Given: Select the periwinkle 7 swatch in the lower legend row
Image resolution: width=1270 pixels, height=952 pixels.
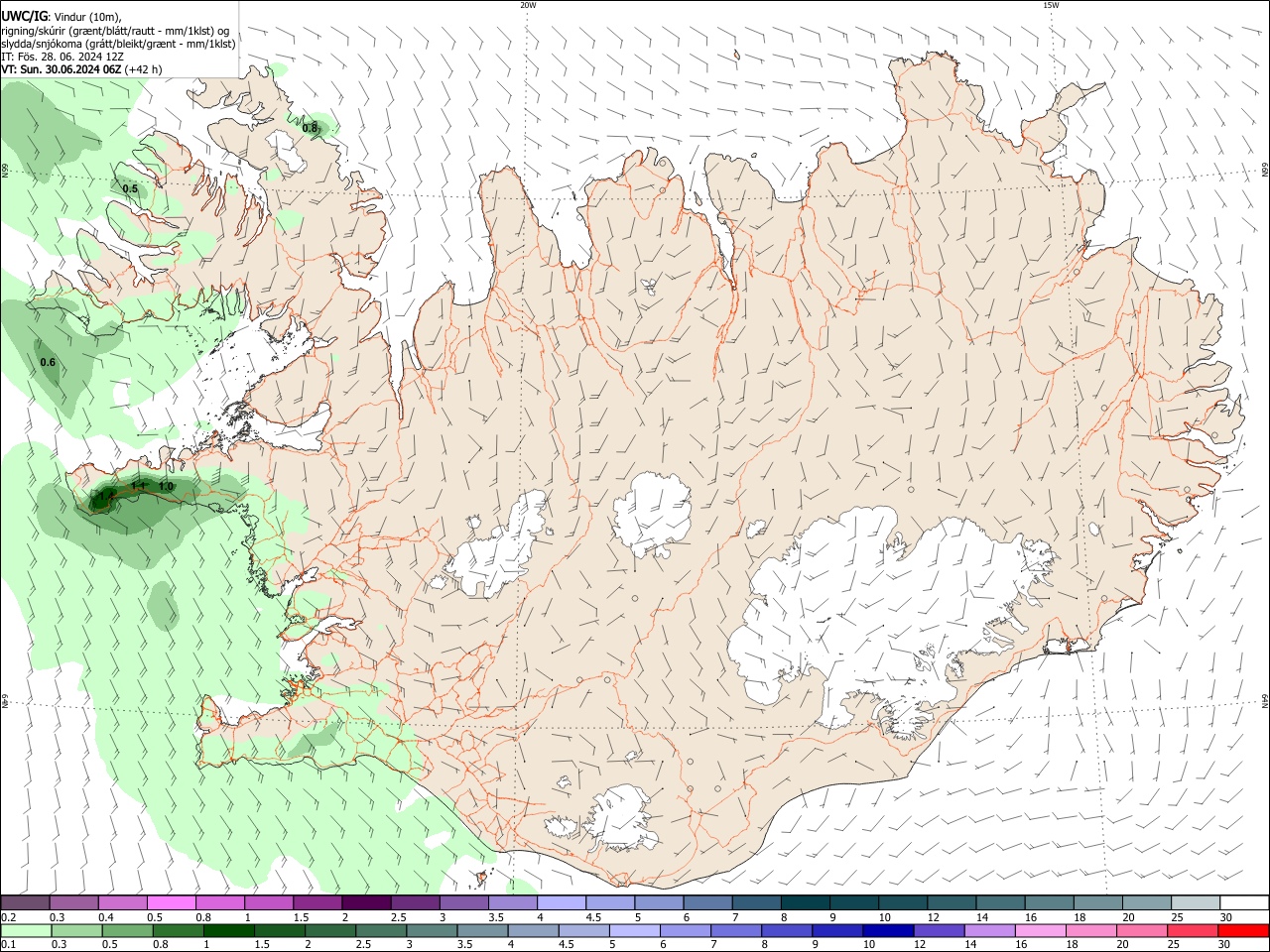Looking at the screenshot, I should (736, 930).
